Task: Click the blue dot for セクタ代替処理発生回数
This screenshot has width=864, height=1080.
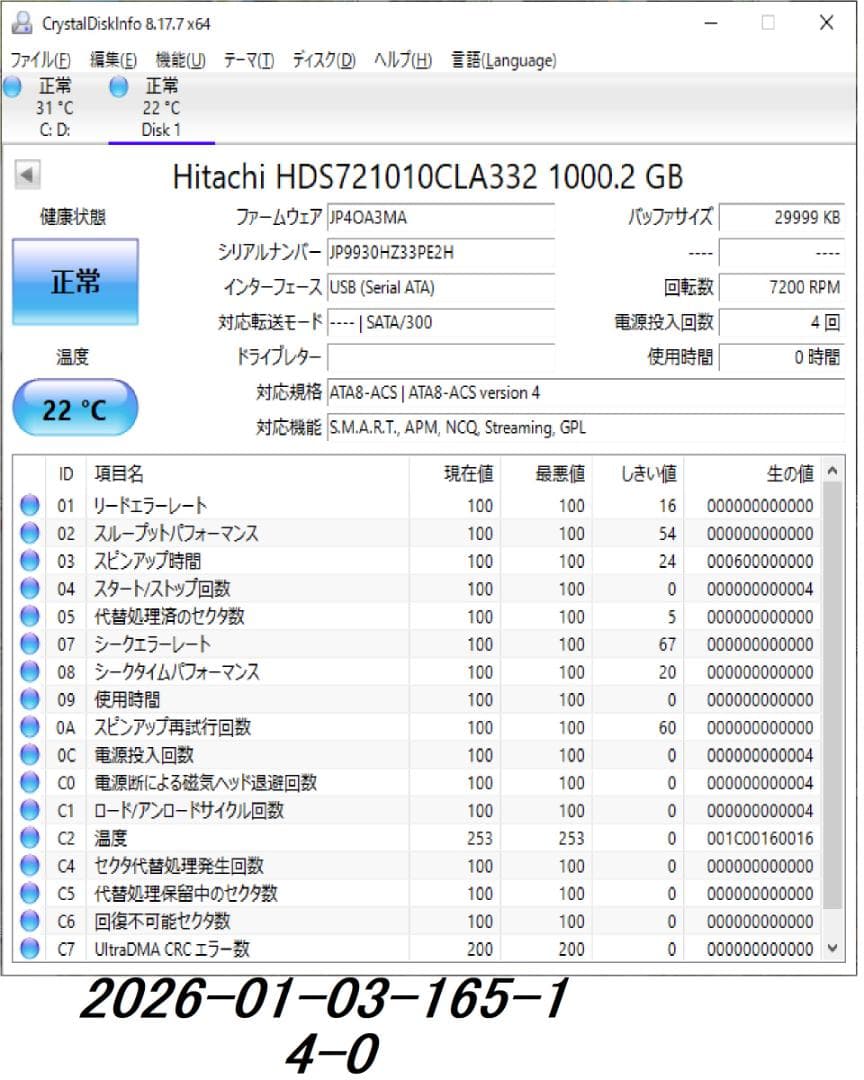Action: tap(30, 866)
